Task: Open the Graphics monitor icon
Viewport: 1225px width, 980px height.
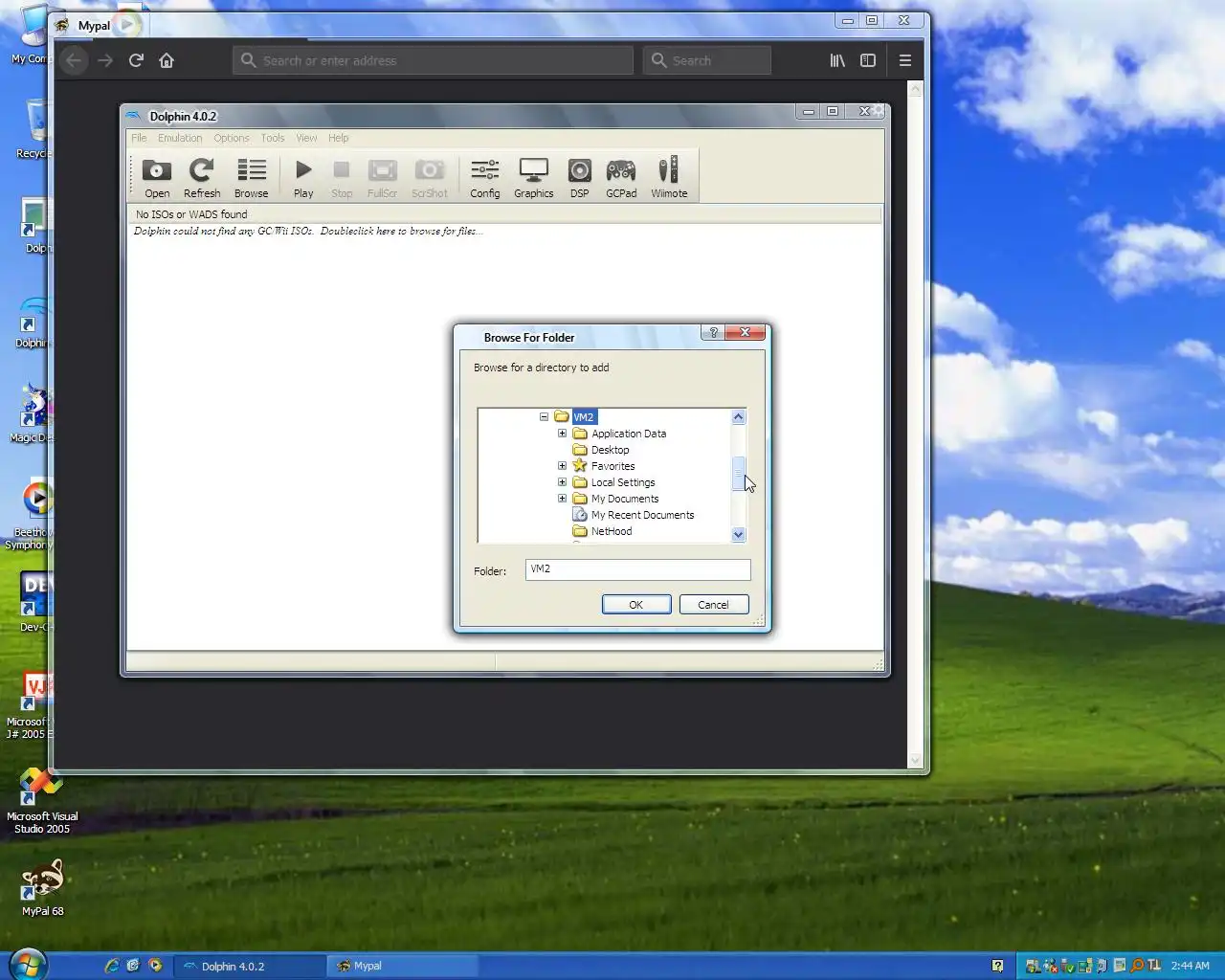Action: tap(534, 178)
